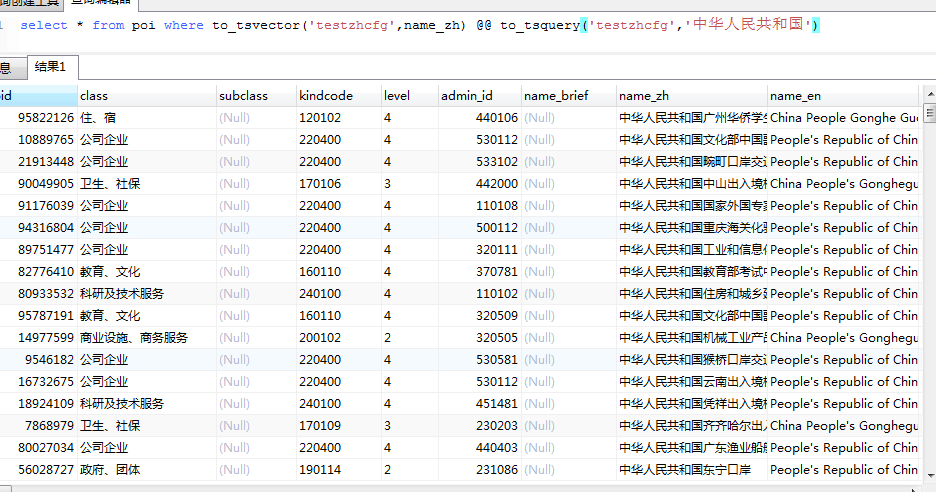Viewport: 936px width, 492px height.
Task: Click admin_id cell 500112
Action: (x=479, y=227)
